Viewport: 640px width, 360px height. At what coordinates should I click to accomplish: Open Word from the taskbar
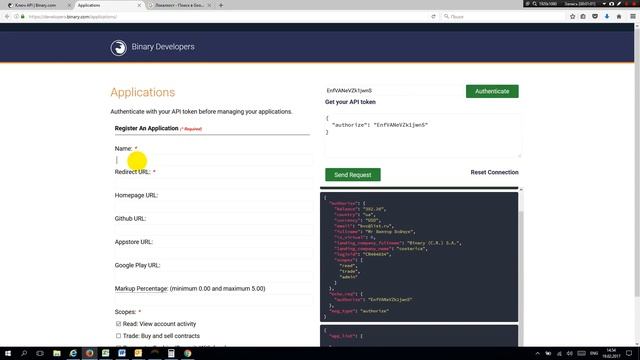122,353
